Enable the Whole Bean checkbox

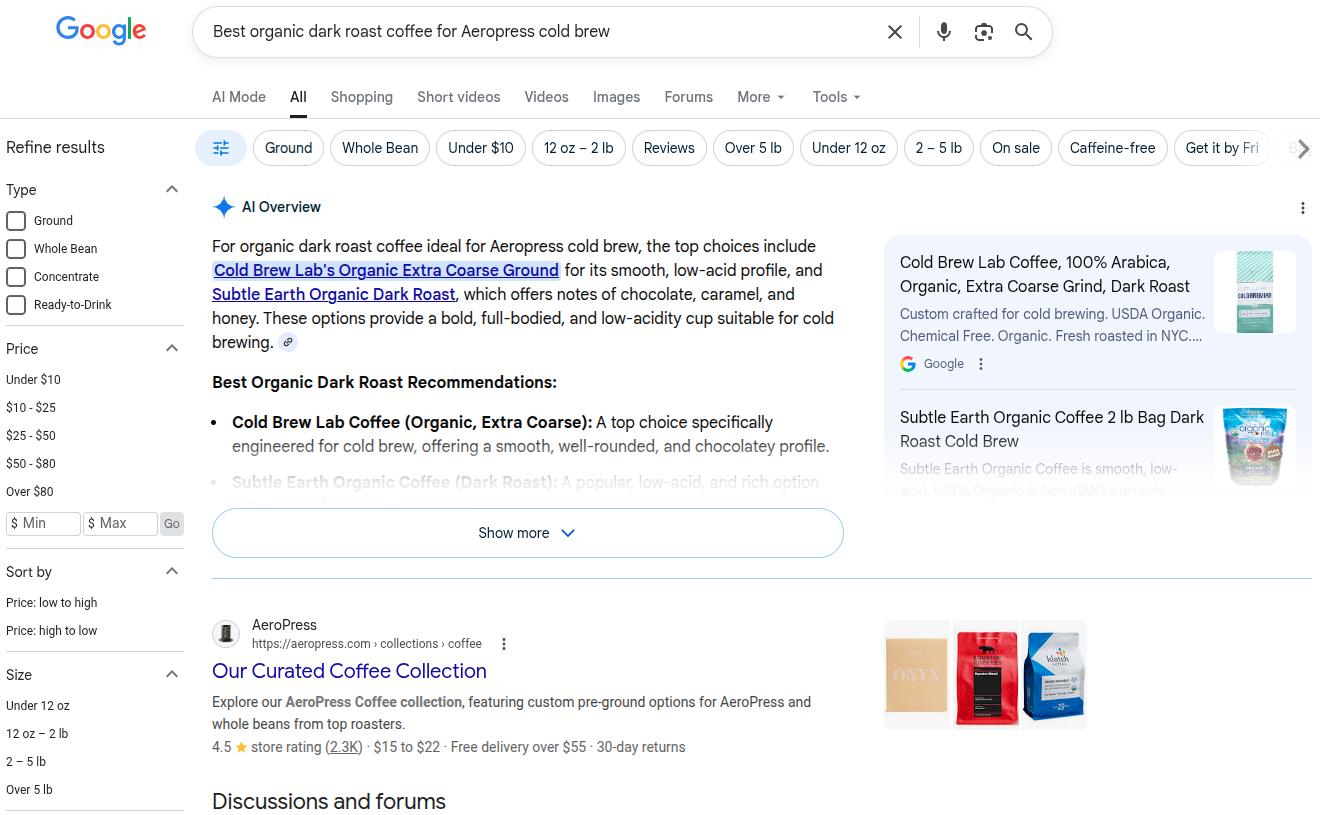16,249
